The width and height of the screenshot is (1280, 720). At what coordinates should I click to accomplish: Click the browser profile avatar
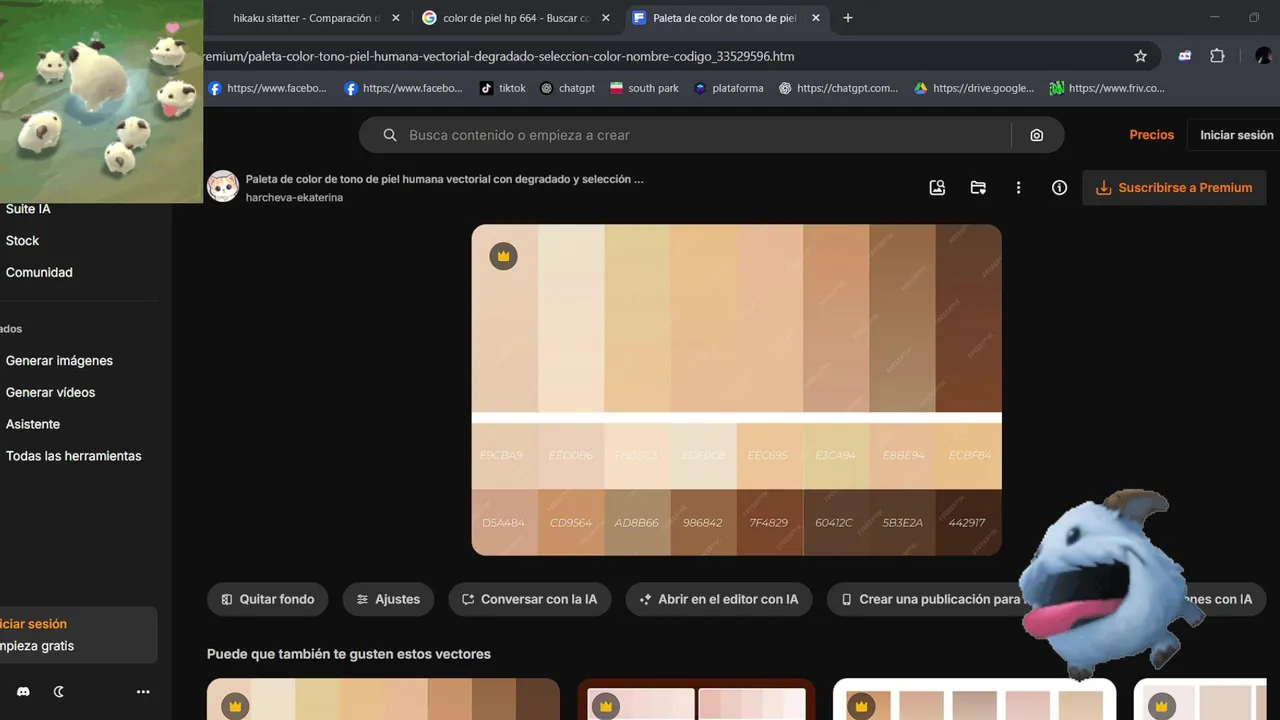pos(1263,56)
